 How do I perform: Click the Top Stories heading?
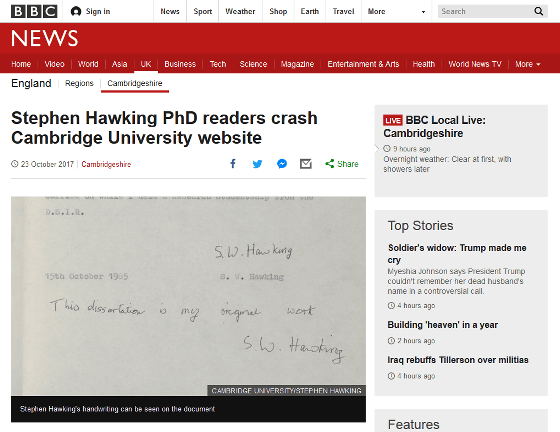pyautogui.click(x=420, y=226)
